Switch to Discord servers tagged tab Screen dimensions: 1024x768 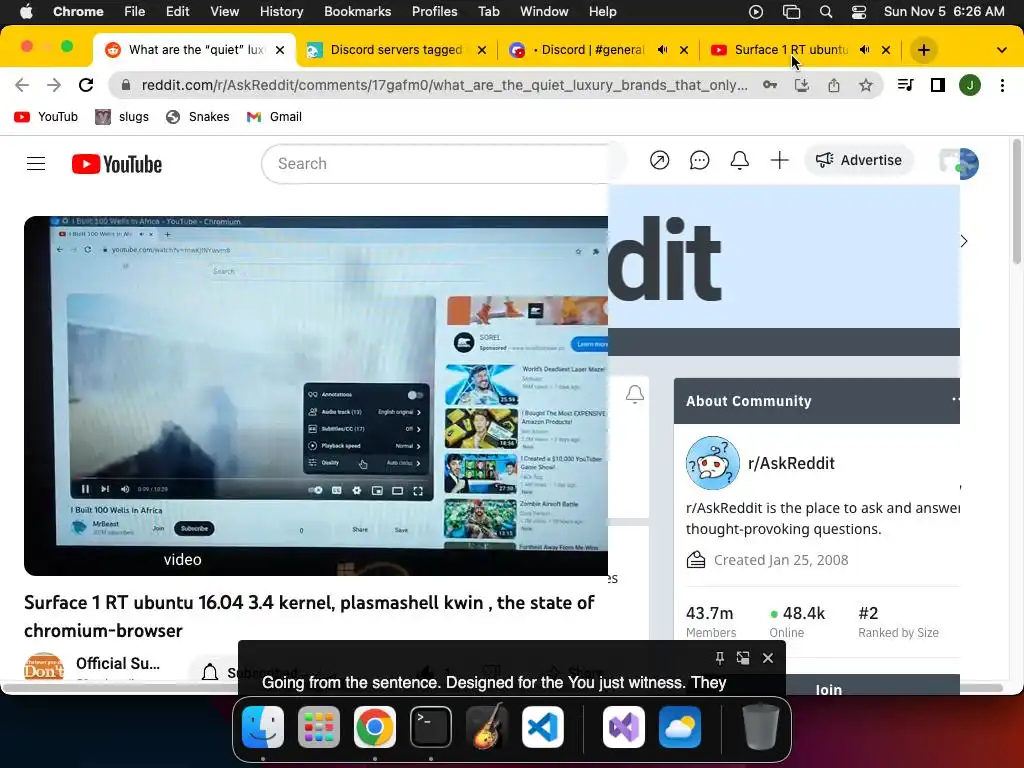tap(396, 50)
